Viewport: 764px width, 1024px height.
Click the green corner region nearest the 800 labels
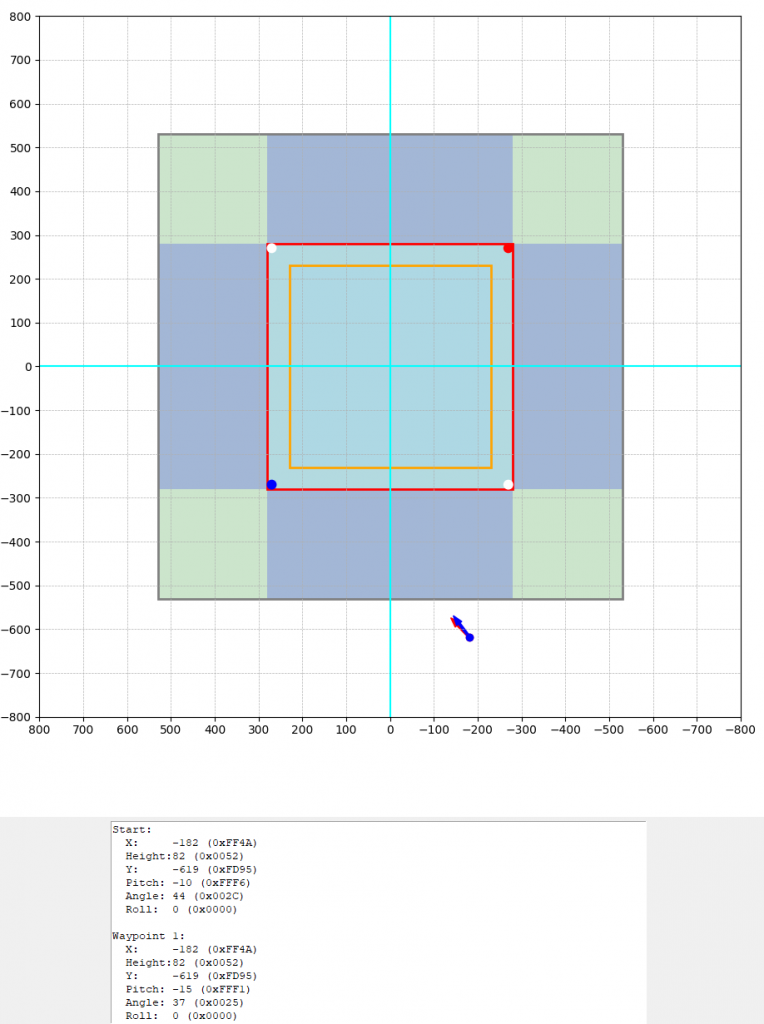tap(212, 189)
